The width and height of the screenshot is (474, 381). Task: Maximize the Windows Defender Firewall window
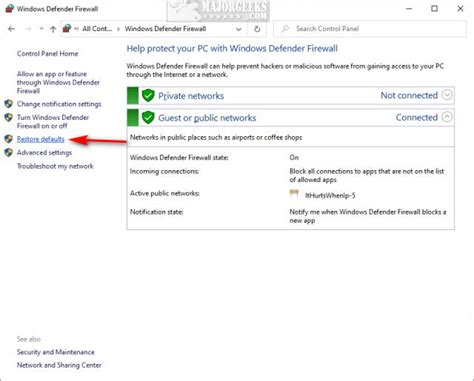434,9
